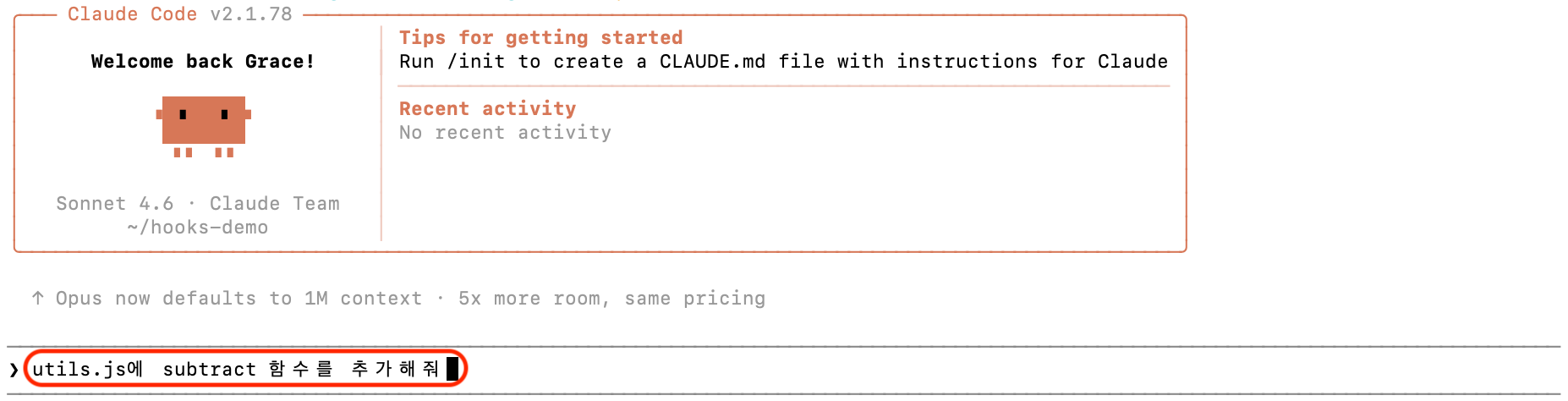1568x401 pixels.
Task: Click utils.js in the prompt input
Action: pyautogui.click(x=79, y=370)
